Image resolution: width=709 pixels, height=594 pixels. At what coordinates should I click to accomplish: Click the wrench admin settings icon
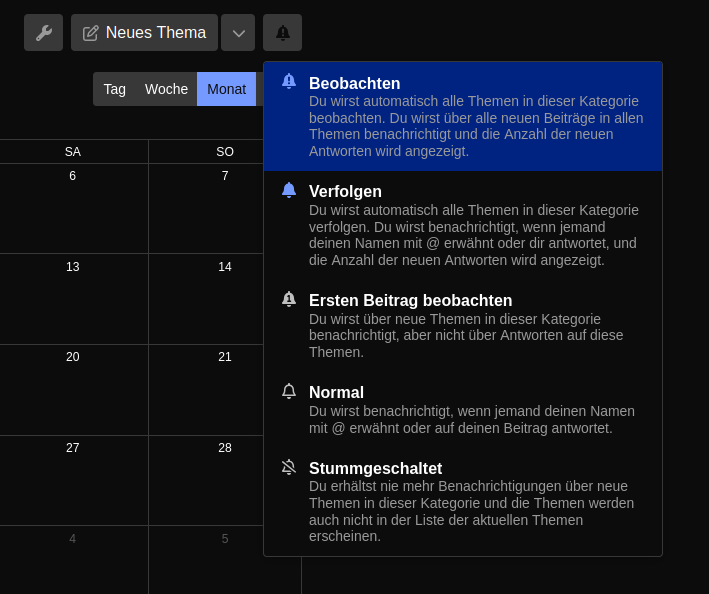coord(43,33)
